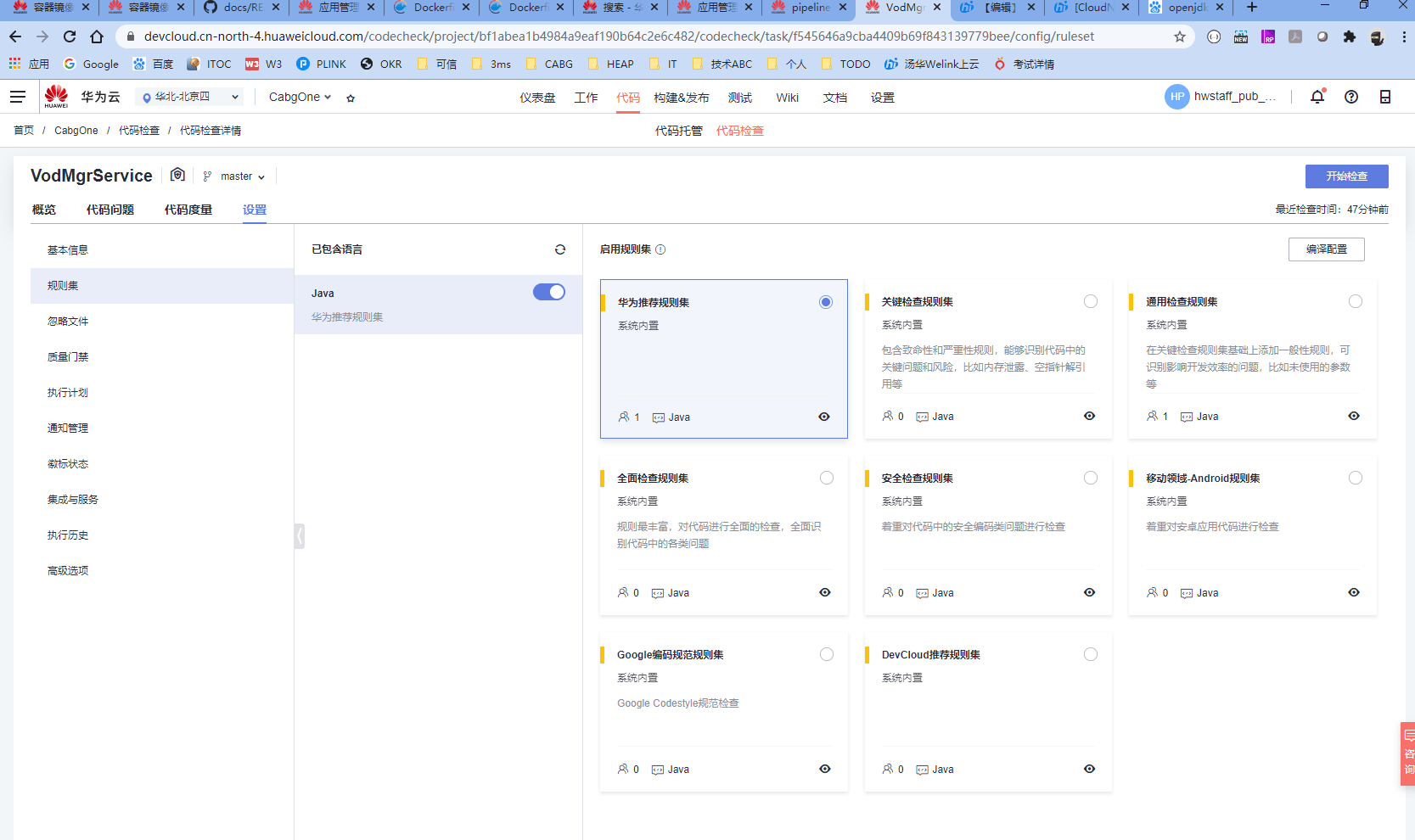Screen dimensions: 1415x840
Task: Open the OKR bookmark
Action: pos(381,64)
